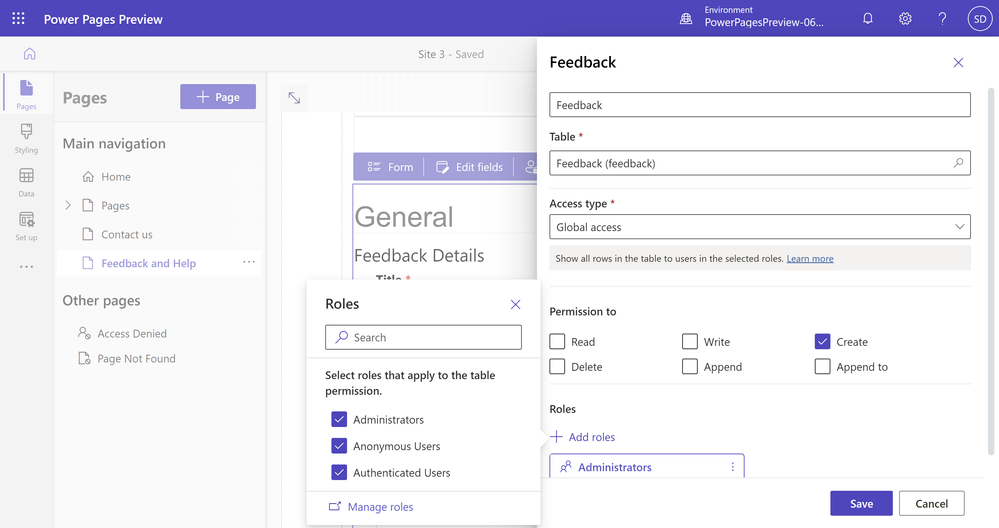Click the permission name field
This screenshot has width=999, height=528.
[x=759, y=104]
